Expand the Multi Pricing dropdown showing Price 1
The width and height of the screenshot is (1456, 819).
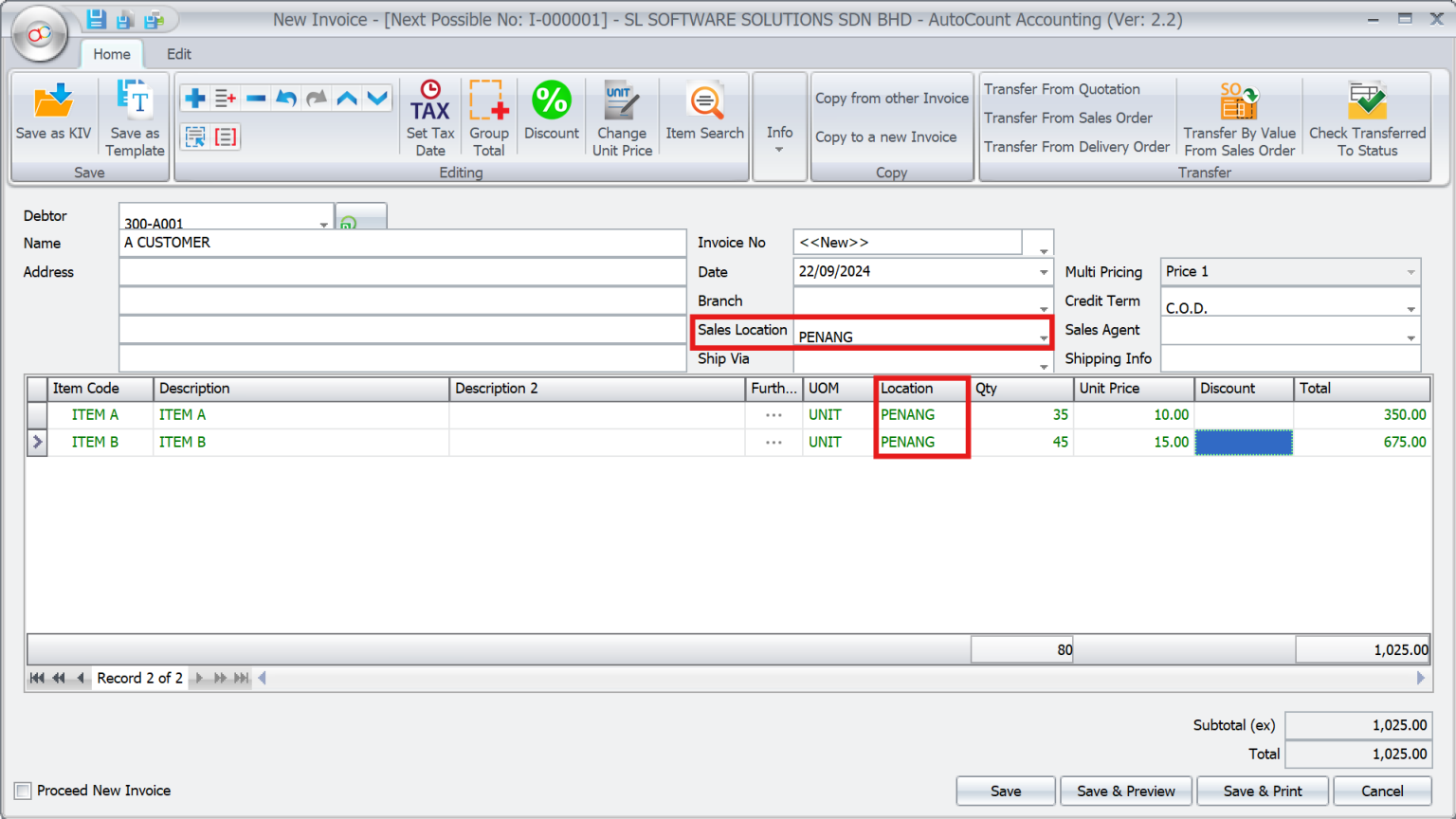[x=1411, y=272]
